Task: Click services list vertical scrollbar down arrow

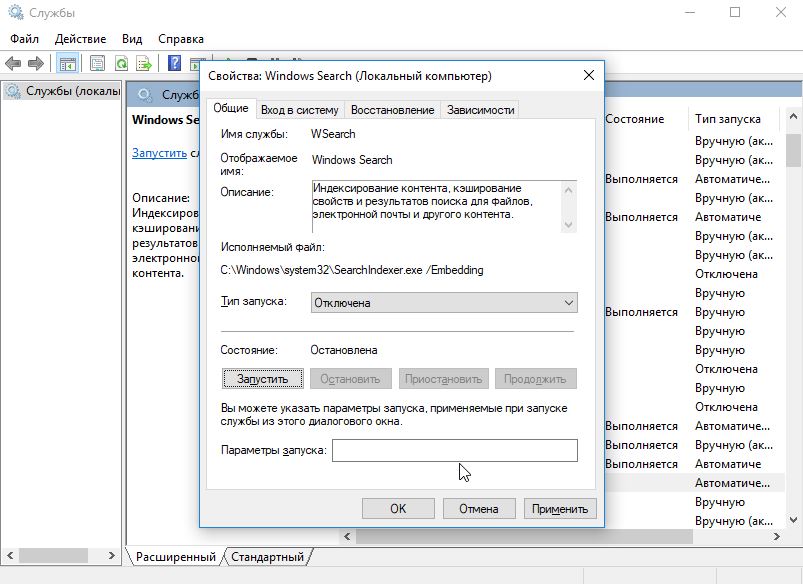Action: (793, 520)
